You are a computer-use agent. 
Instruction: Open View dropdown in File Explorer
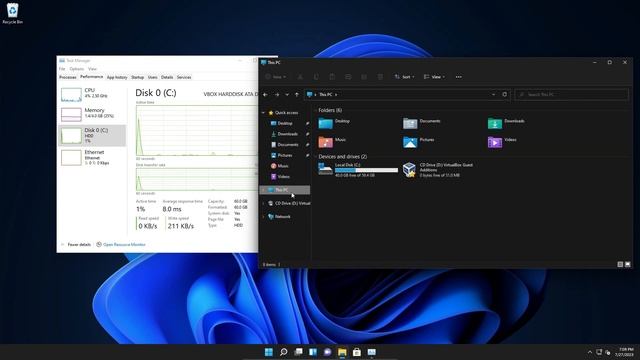pyautogui.click(x=434, y=77)
